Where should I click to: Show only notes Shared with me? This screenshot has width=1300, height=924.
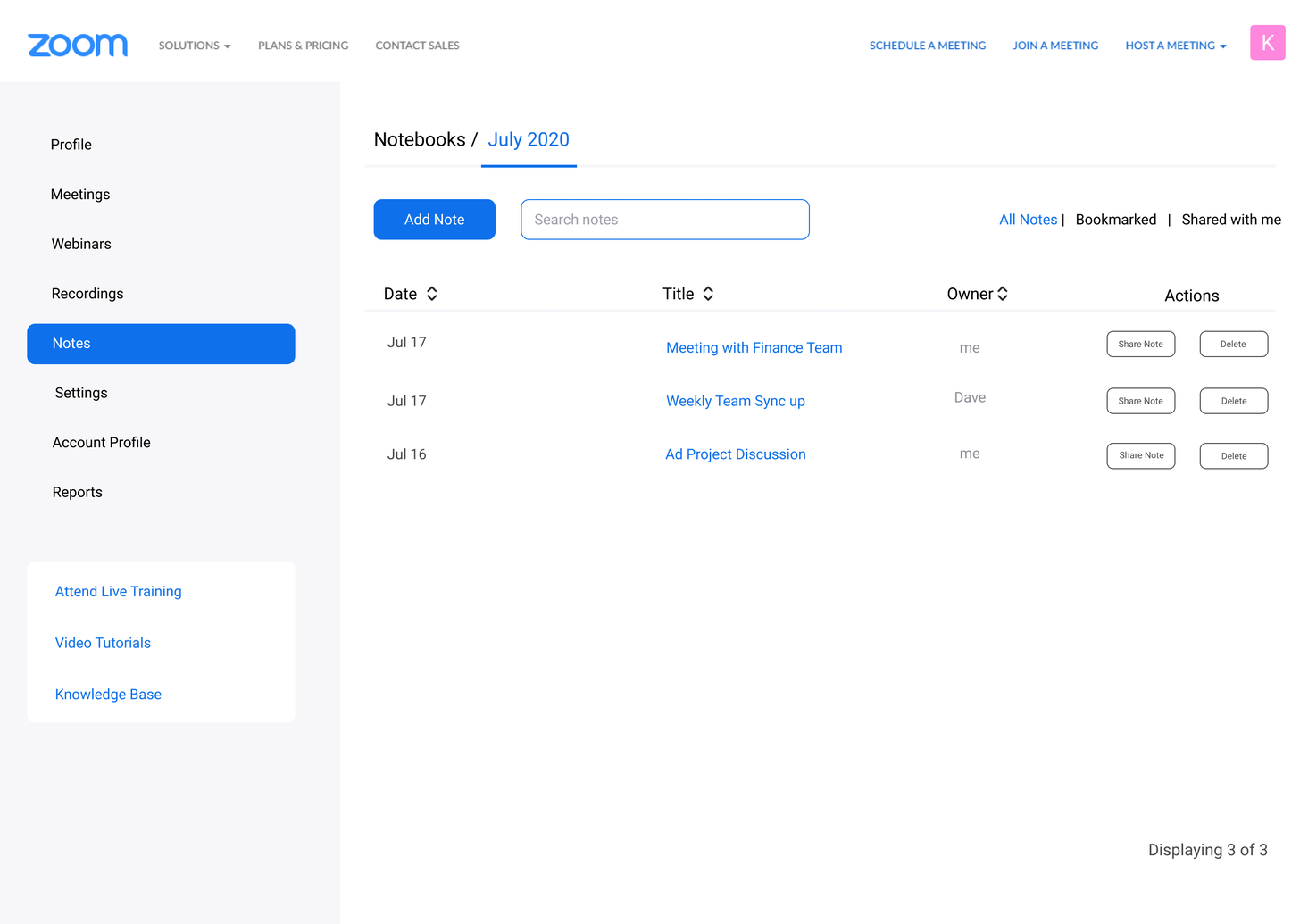tap(1231, 219)
